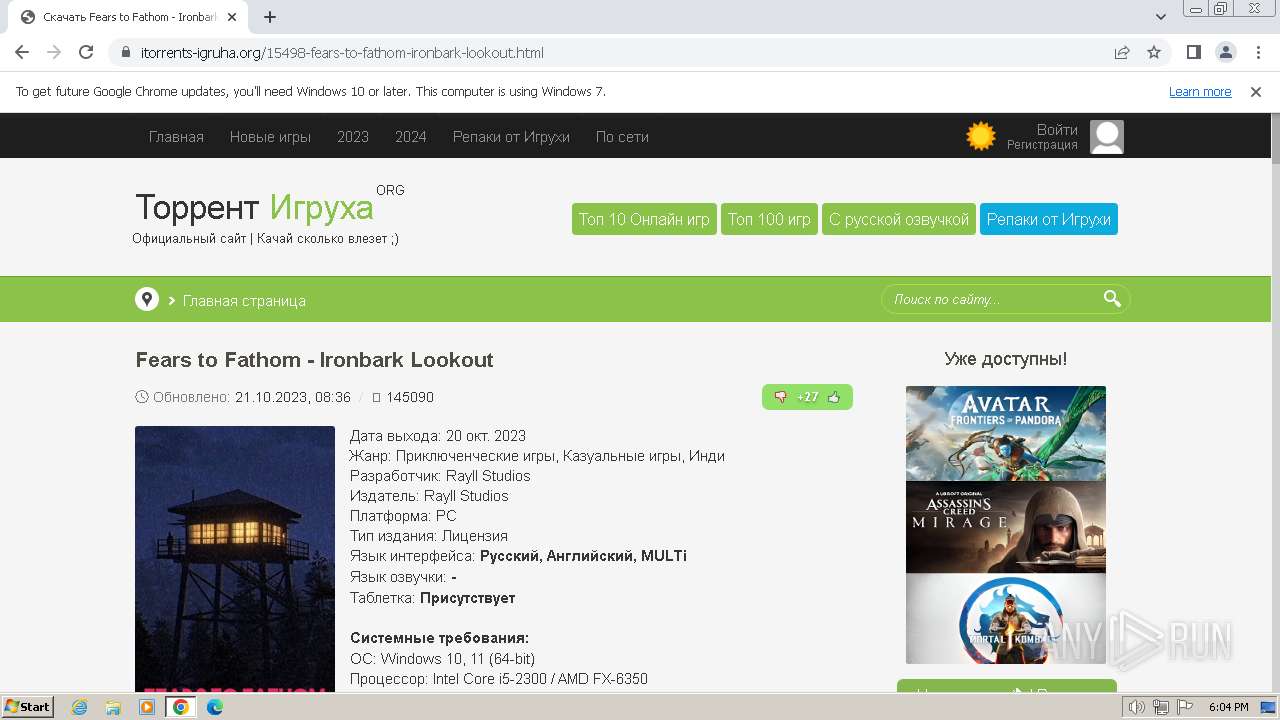
Task: Click the 6:04 PM system clock
Action: click(1228, 707)
